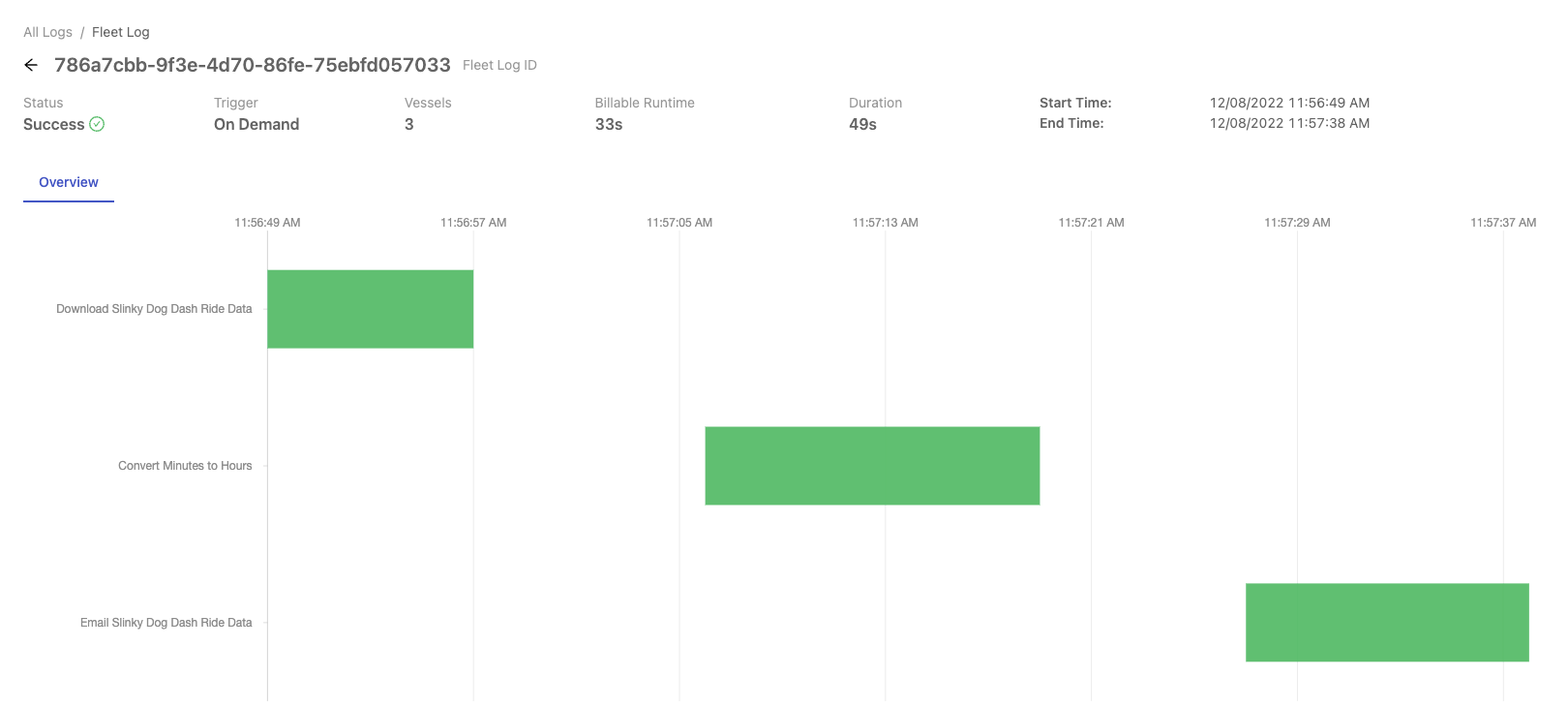Select the Overview tab

coord(69,182)
